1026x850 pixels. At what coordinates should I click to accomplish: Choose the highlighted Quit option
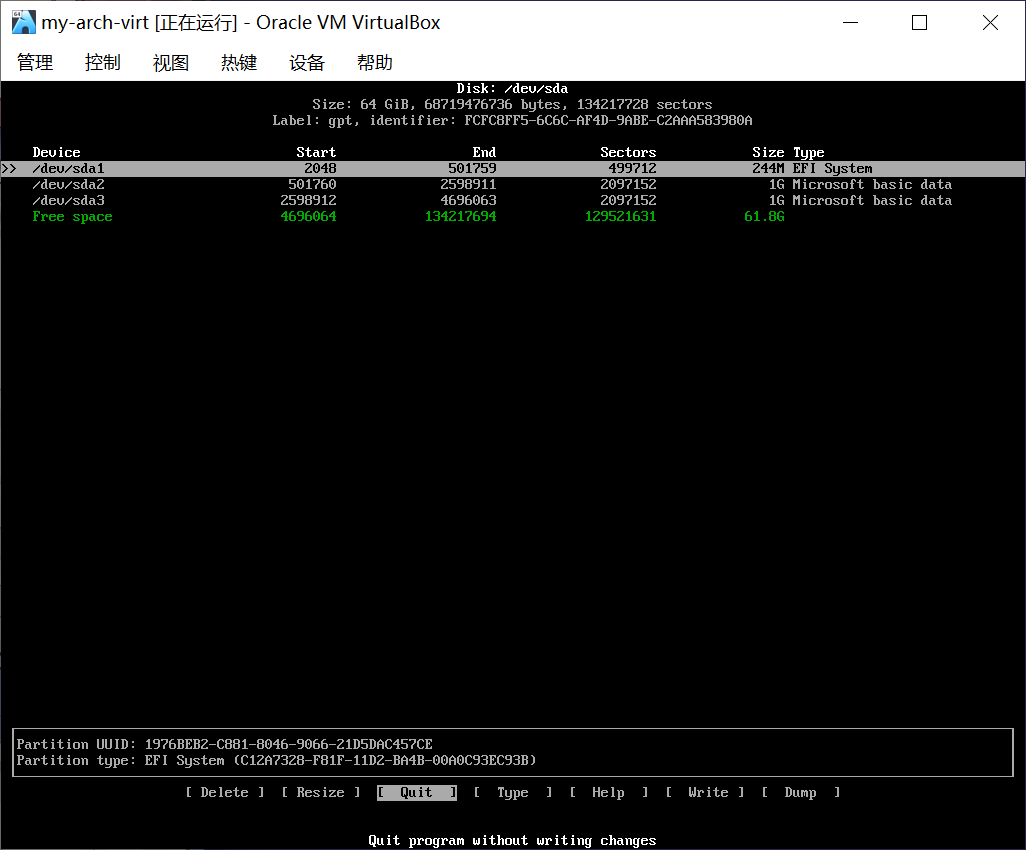tap(417, 792)
